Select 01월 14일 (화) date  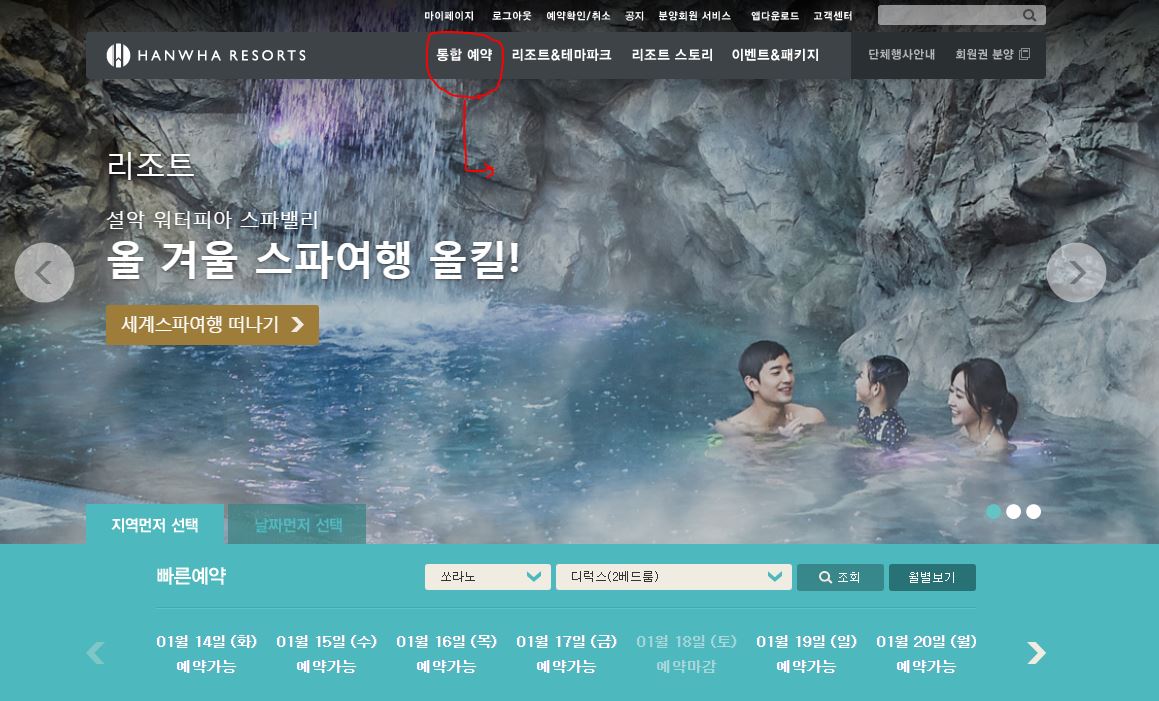206,654
